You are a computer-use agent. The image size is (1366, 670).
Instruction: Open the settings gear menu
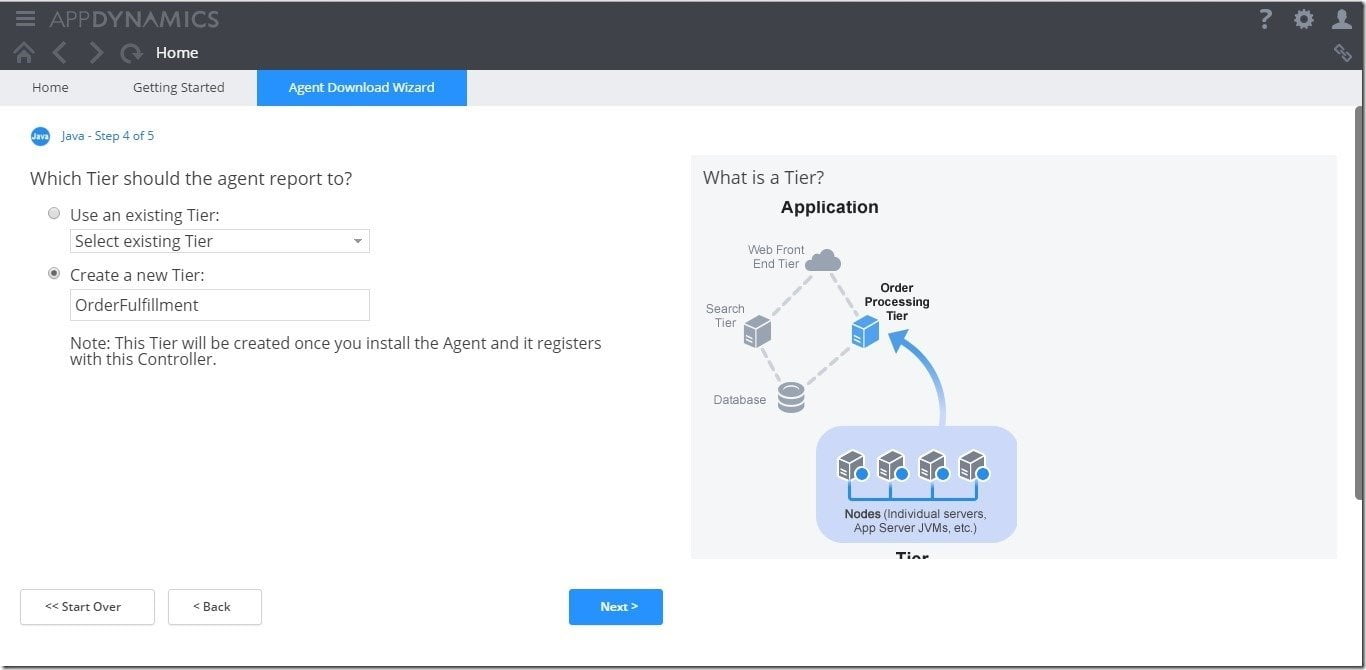(x=1304, y=19)
